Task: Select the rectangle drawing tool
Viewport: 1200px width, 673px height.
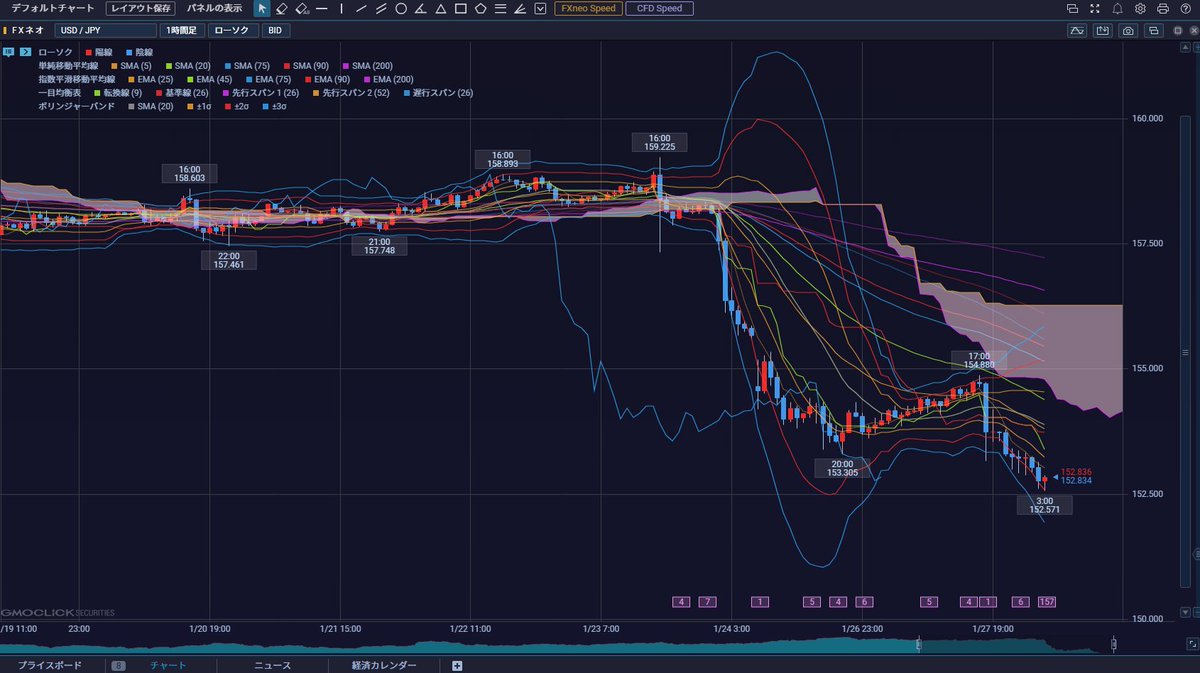Action: (460, 8)
